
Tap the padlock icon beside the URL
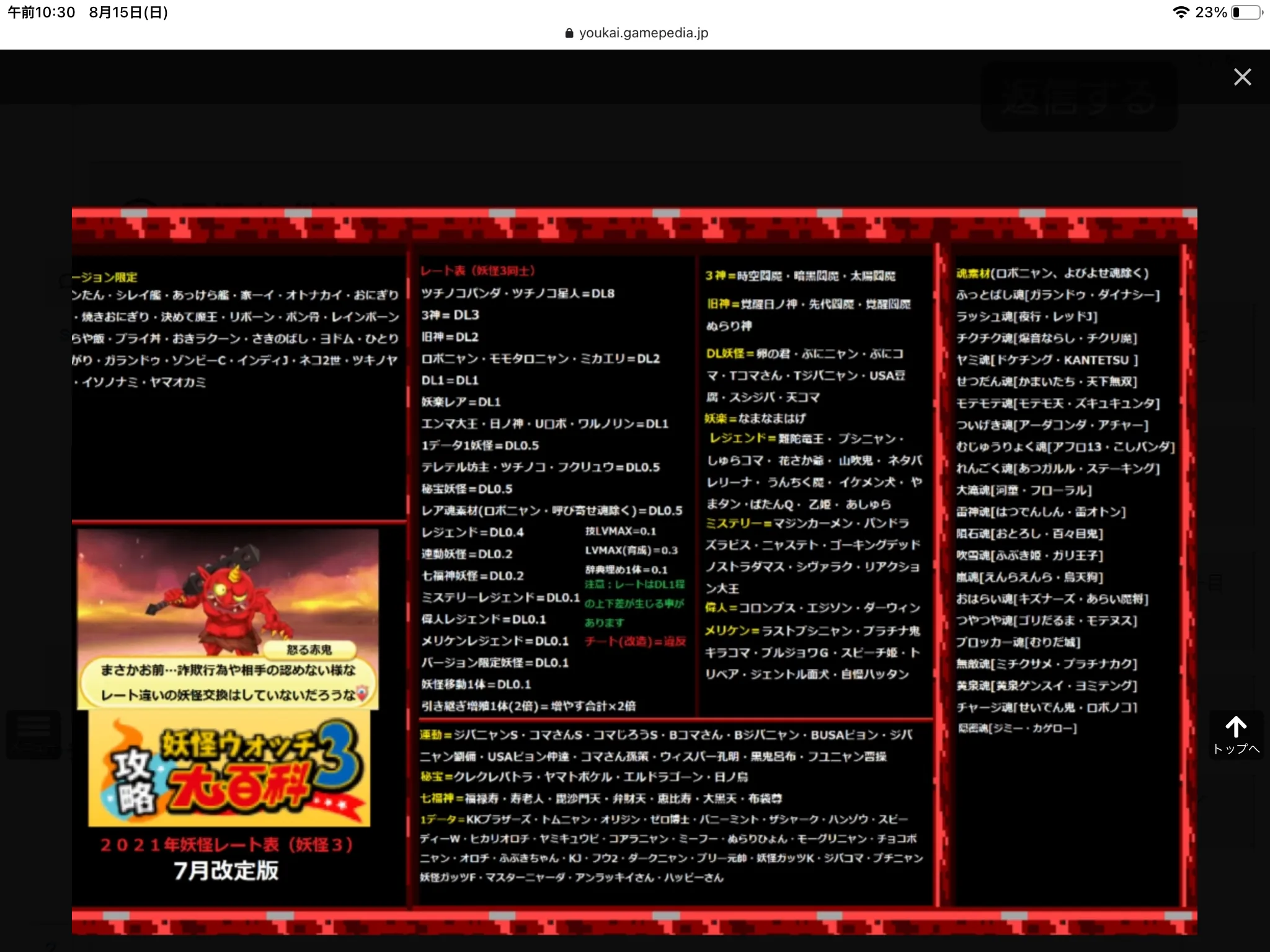point(569,33)
